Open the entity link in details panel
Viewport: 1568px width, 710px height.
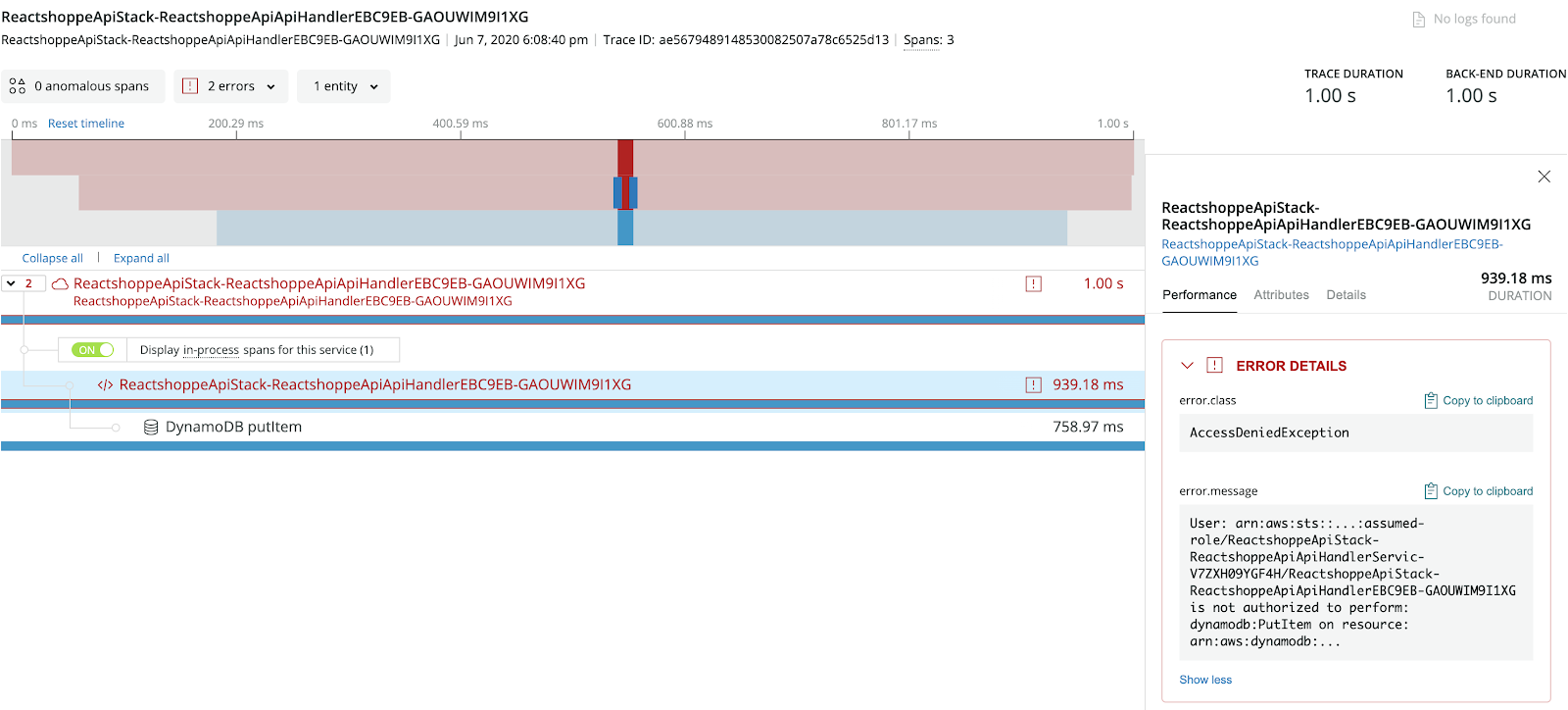pos(1332,253)
